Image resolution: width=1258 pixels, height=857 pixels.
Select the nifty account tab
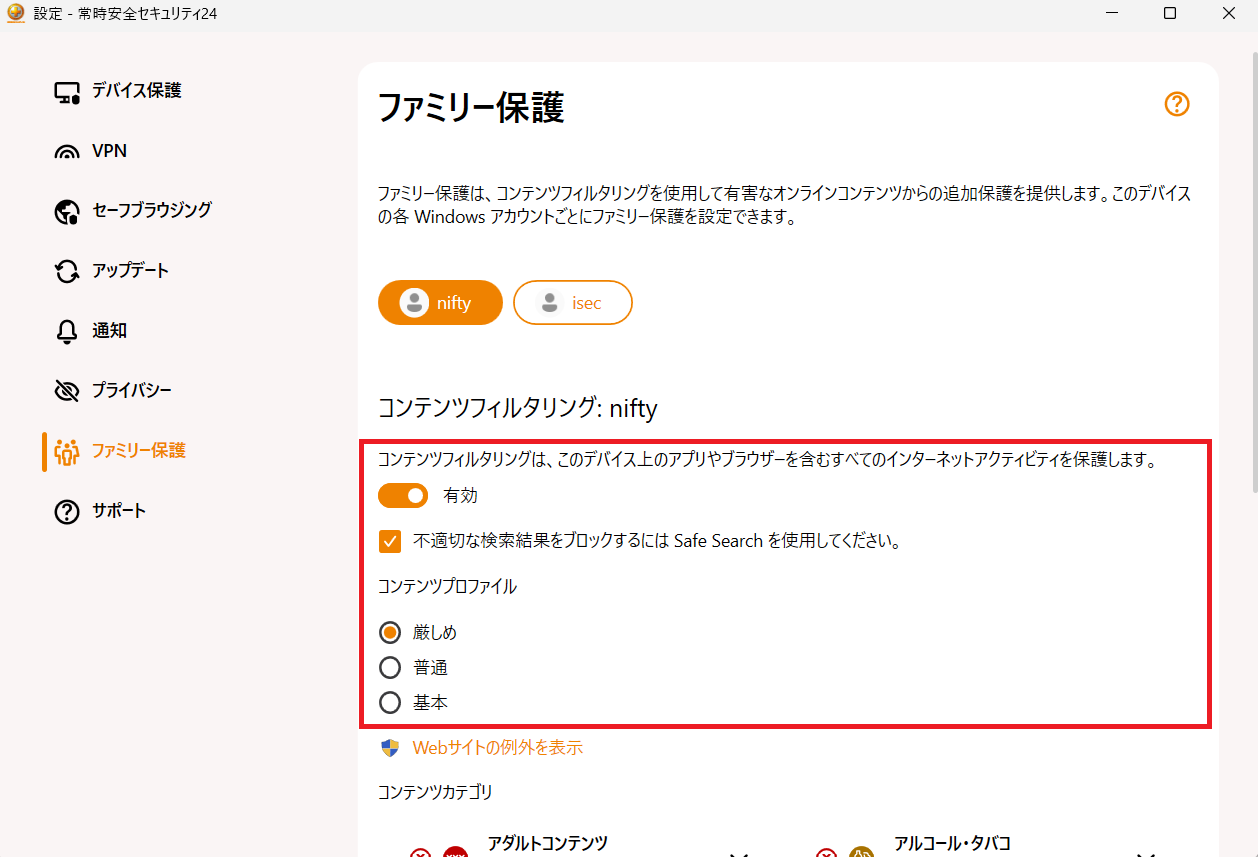tap(440, 302)
